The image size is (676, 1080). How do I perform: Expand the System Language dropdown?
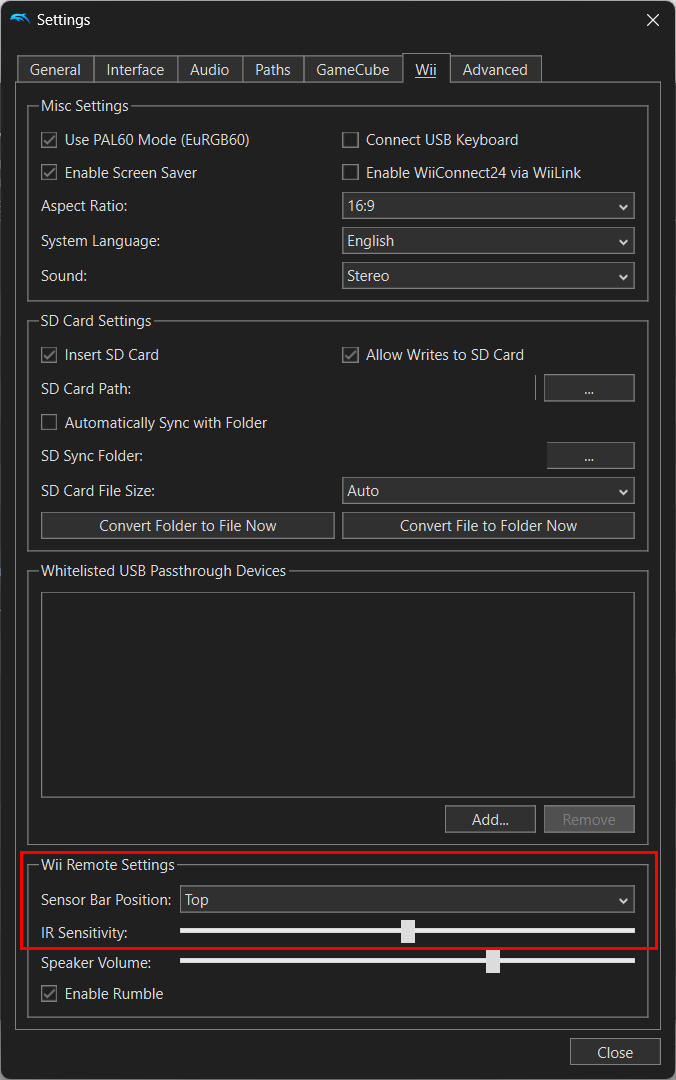[x=488, y=241]
